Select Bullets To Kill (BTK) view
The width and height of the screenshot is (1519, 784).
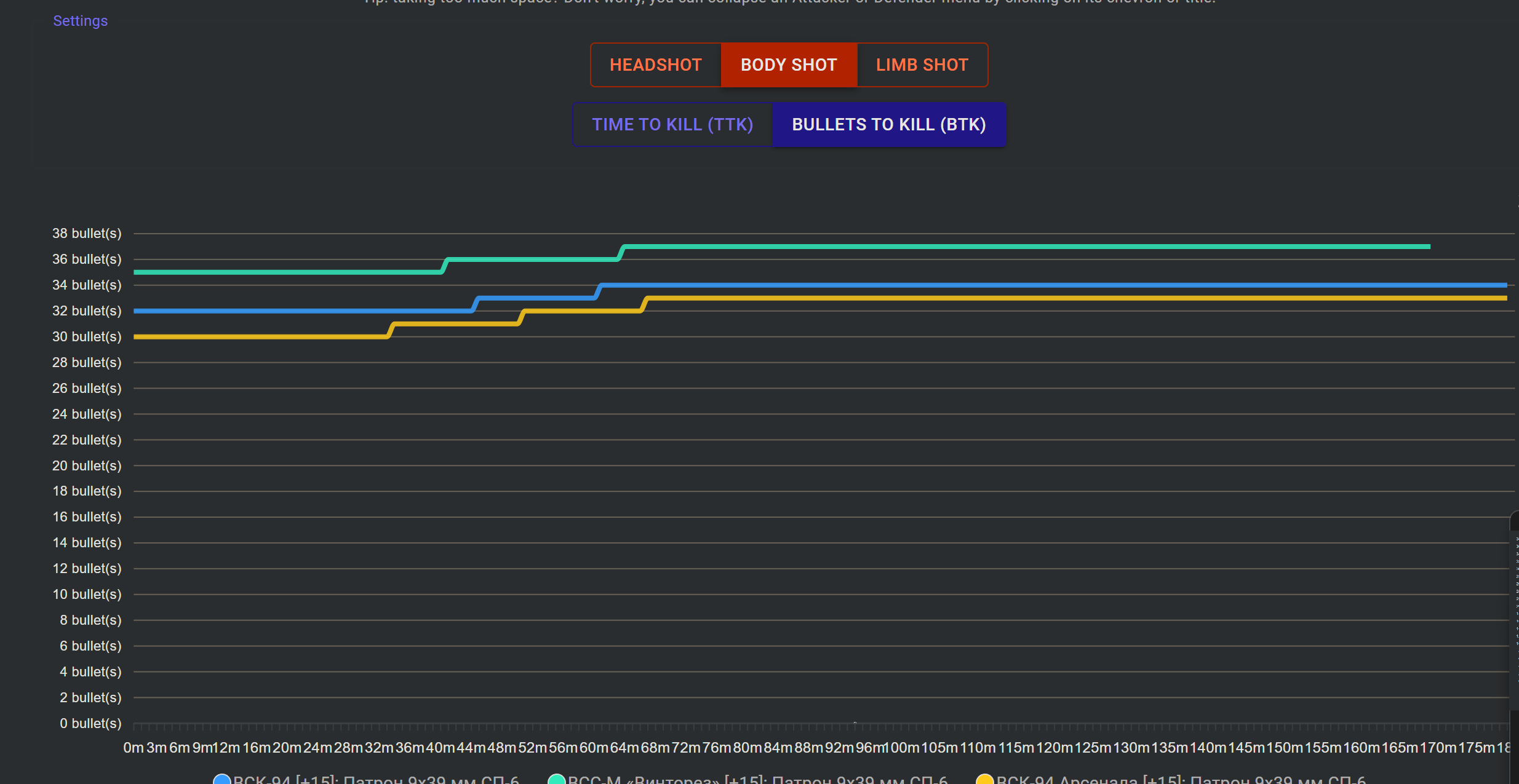(888, 124)
